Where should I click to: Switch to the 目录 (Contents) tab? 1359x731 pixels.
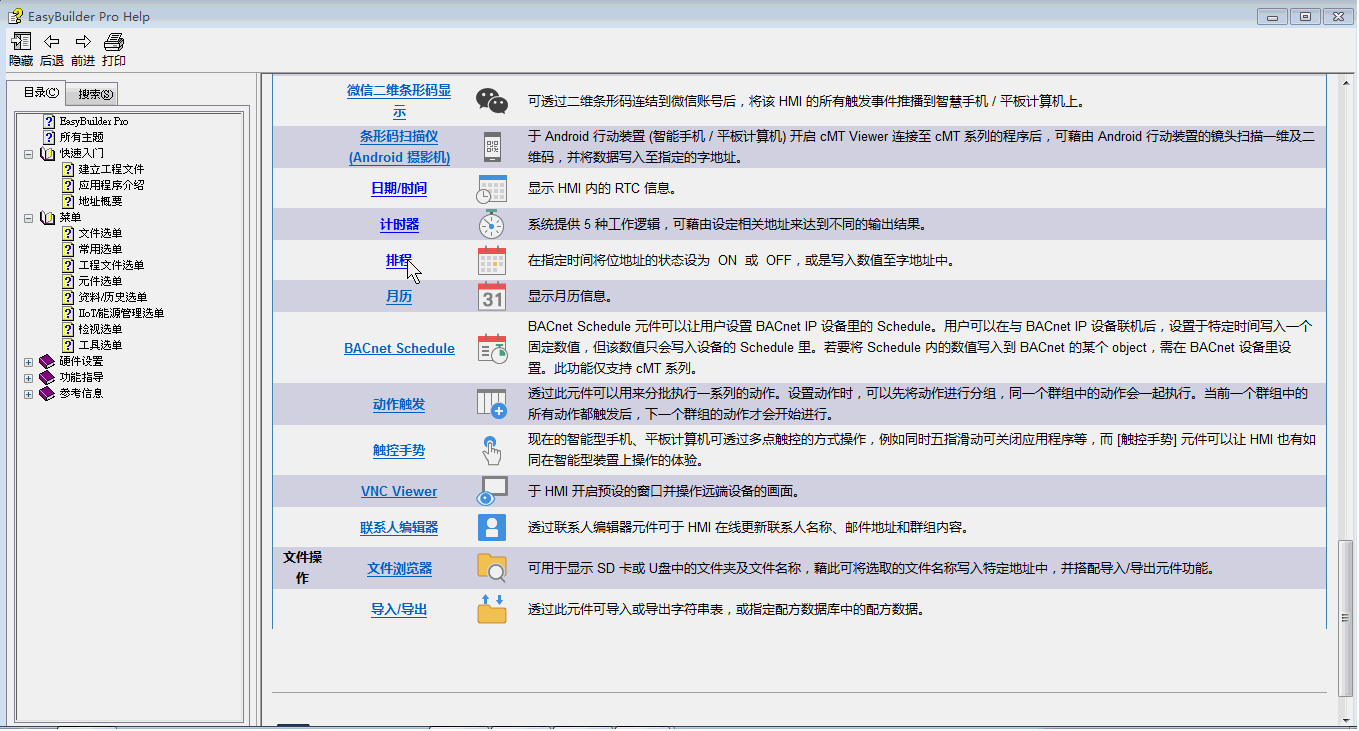click(37, 92)
